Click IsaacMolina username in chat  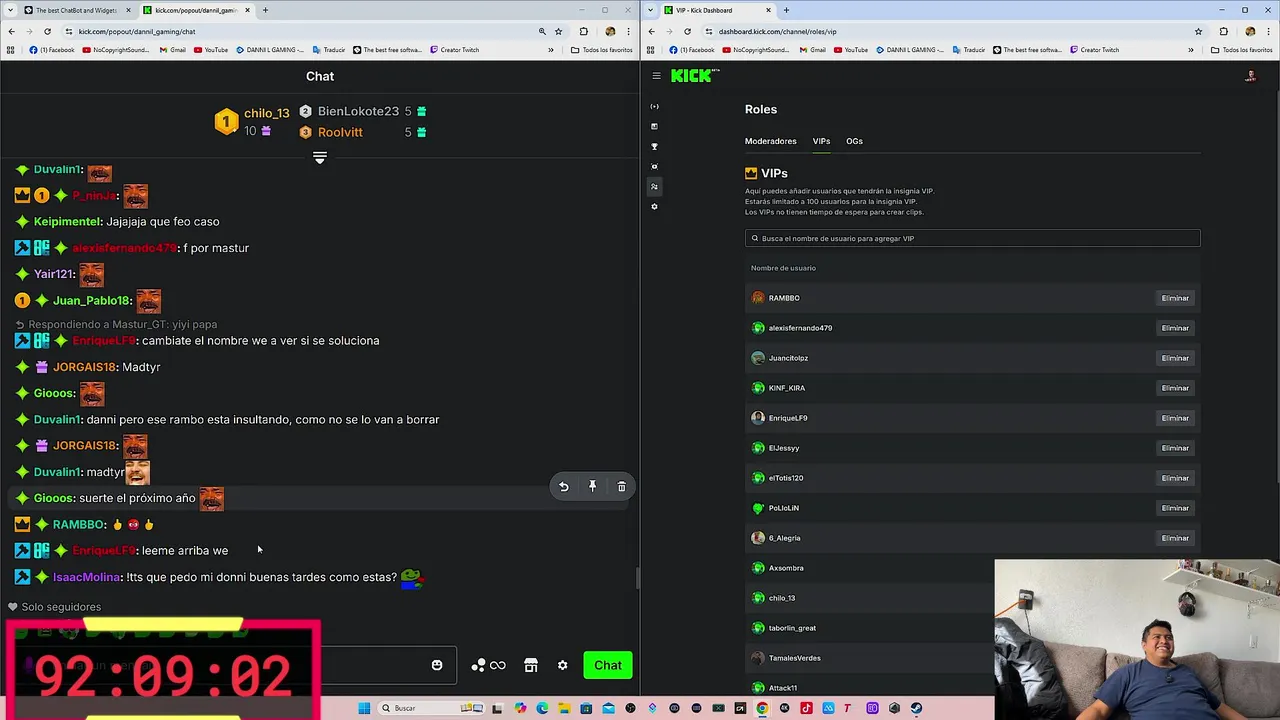click(x=86, y=577)
